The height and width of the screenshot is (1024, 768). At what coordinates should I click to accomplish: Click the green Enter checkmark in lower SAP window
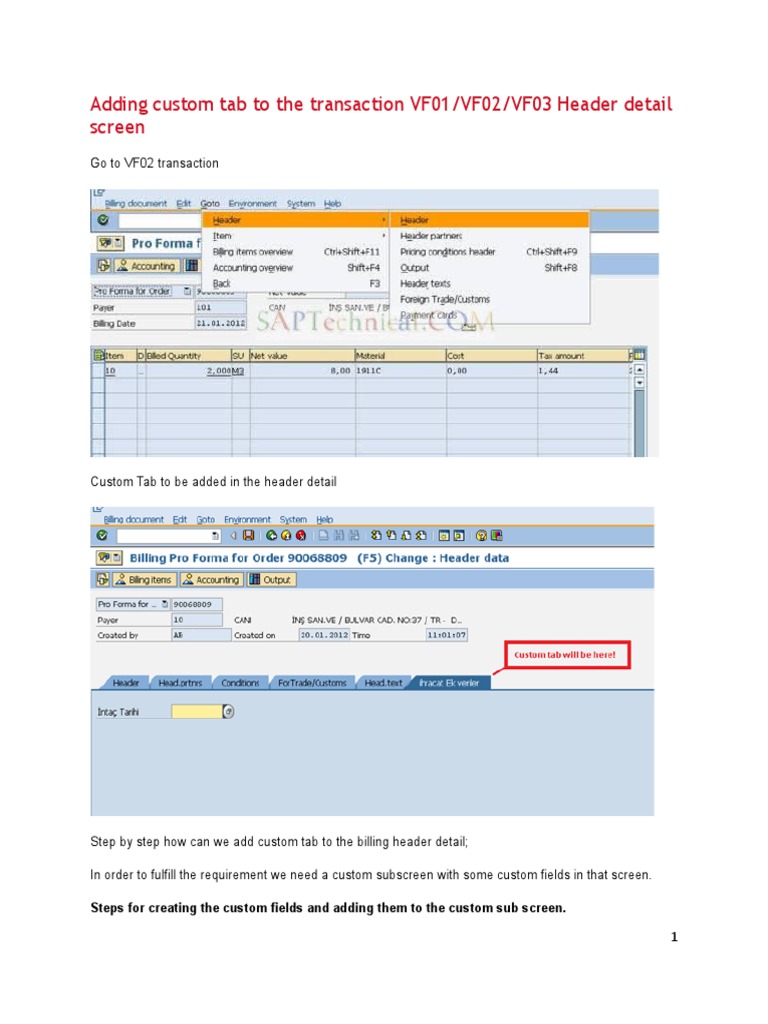[102, 536]
